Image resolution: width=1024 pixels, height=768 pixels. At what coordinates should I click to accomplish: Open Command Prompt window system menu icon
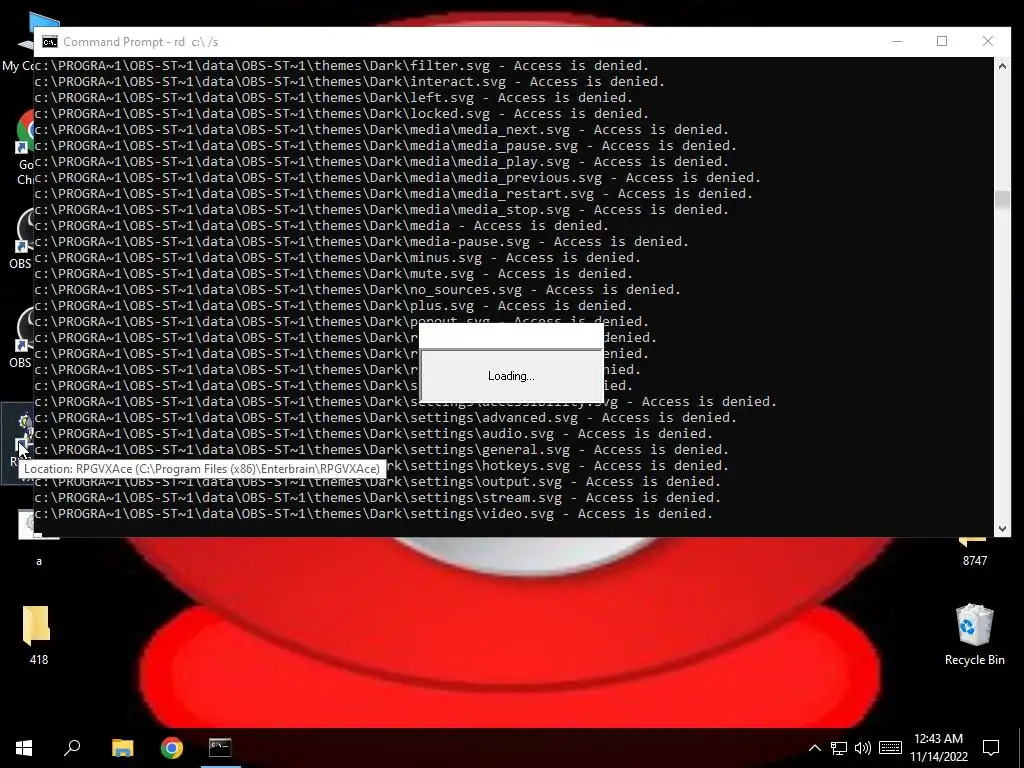(x=50, y=42)
